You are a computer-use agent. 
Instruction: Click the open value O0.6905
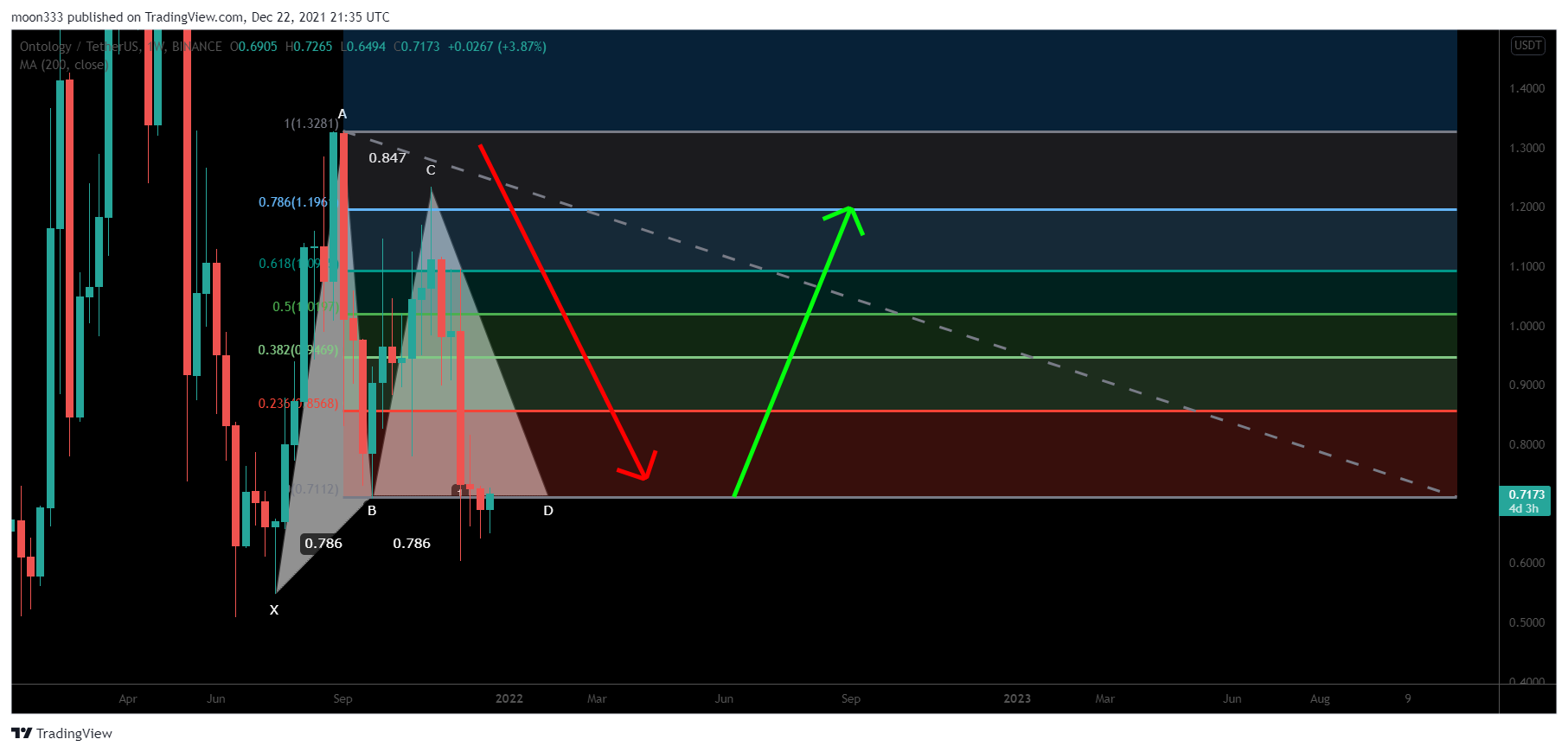253,47
